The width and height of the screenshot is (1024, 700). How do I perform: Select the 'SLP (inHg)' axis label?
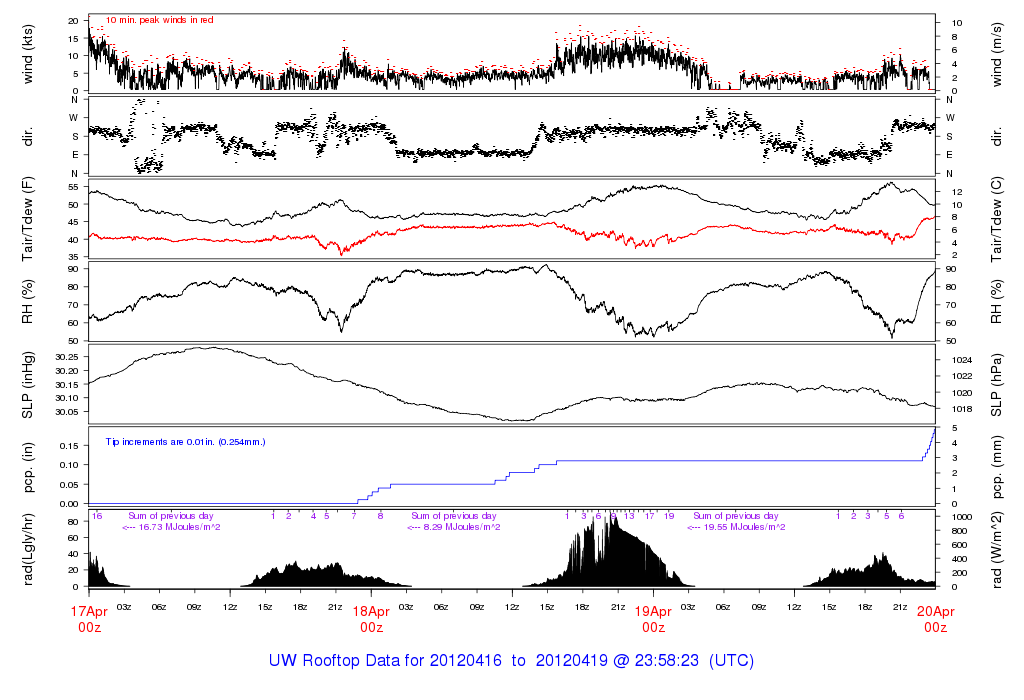click(27, 385)
